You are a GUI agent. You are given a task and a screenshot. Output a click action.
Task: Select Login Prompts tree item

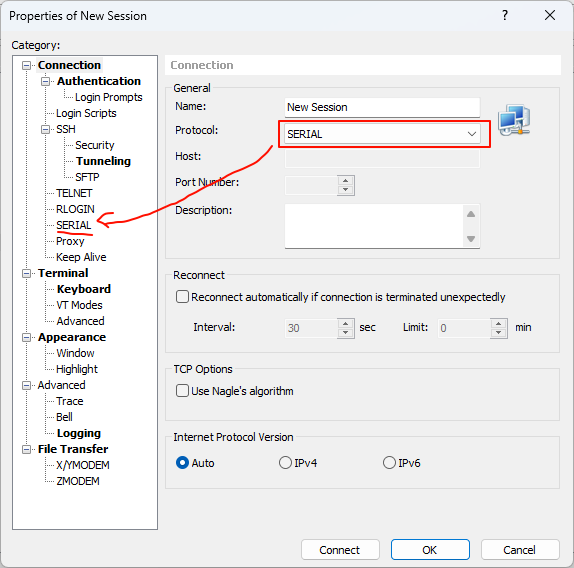[x=109, y=97]
